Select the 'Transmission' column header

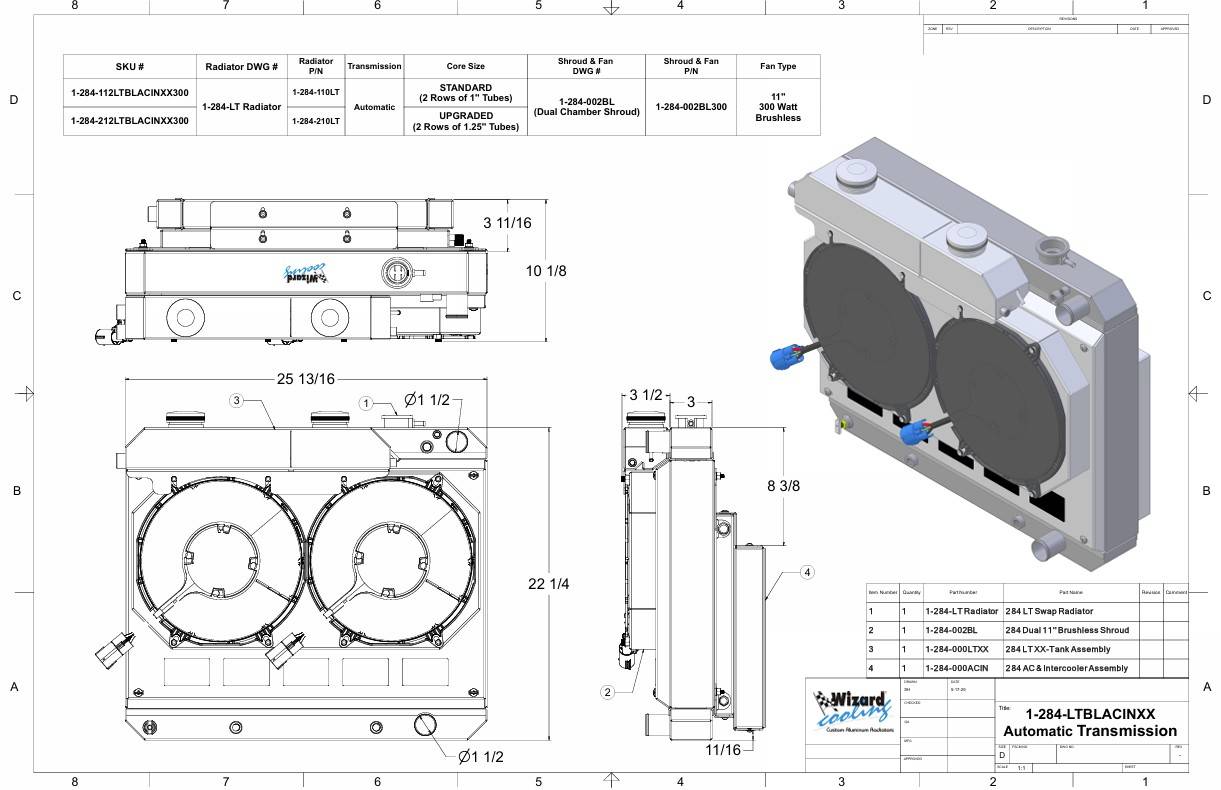374,67
